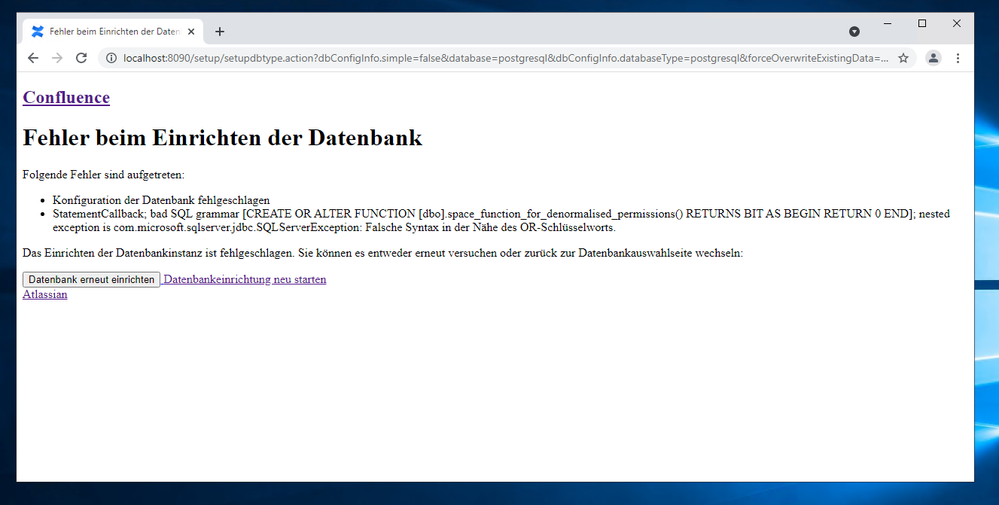Open a new tab with the plus button

(220, 31)
